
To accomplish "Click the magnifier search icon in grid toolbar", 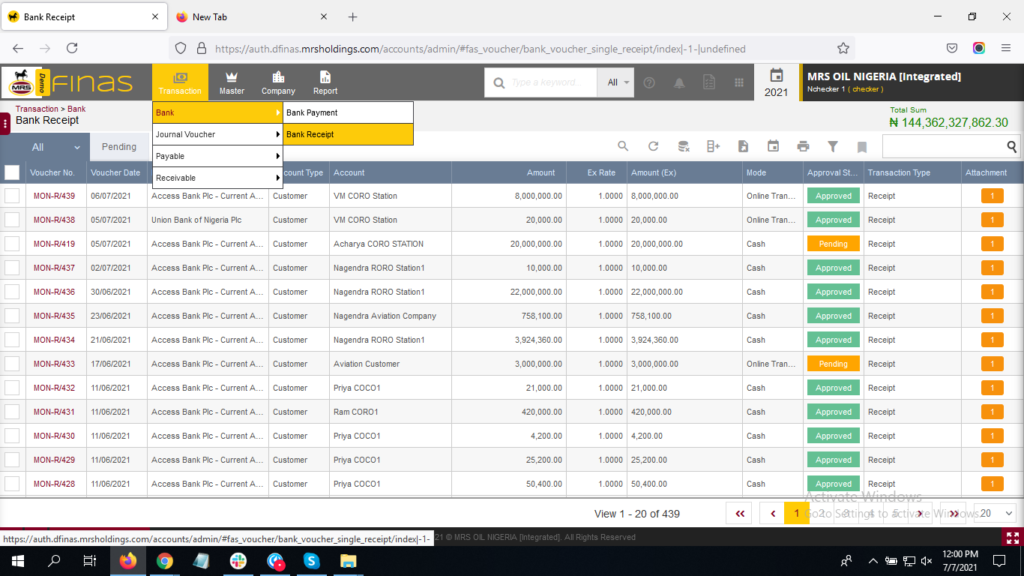I will tap(623, 146).
